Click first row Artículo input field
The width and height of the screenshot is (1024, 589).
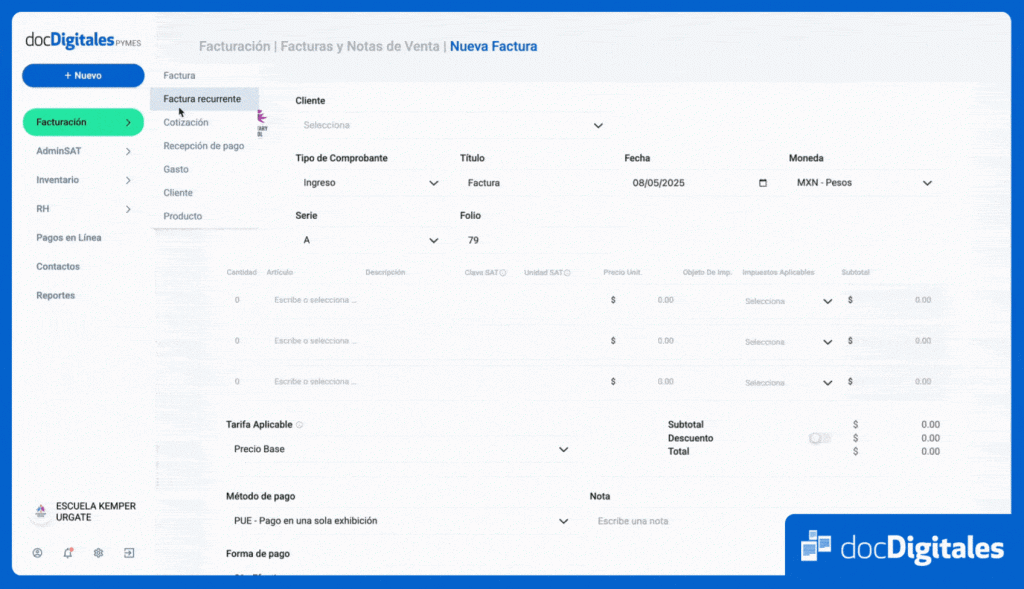[x=315, y=300]
